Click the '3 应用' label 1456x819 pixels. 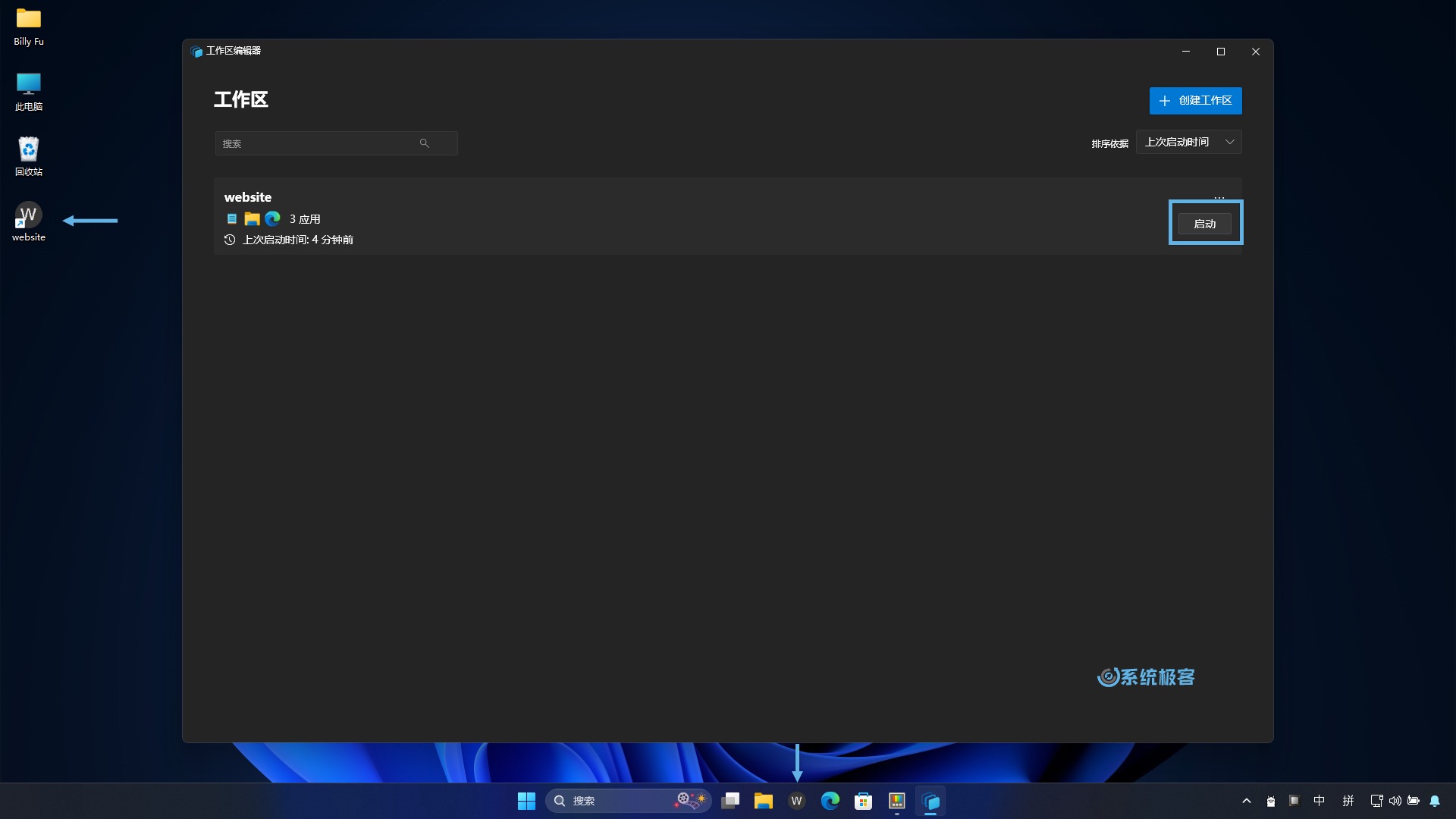click(305, 219)
